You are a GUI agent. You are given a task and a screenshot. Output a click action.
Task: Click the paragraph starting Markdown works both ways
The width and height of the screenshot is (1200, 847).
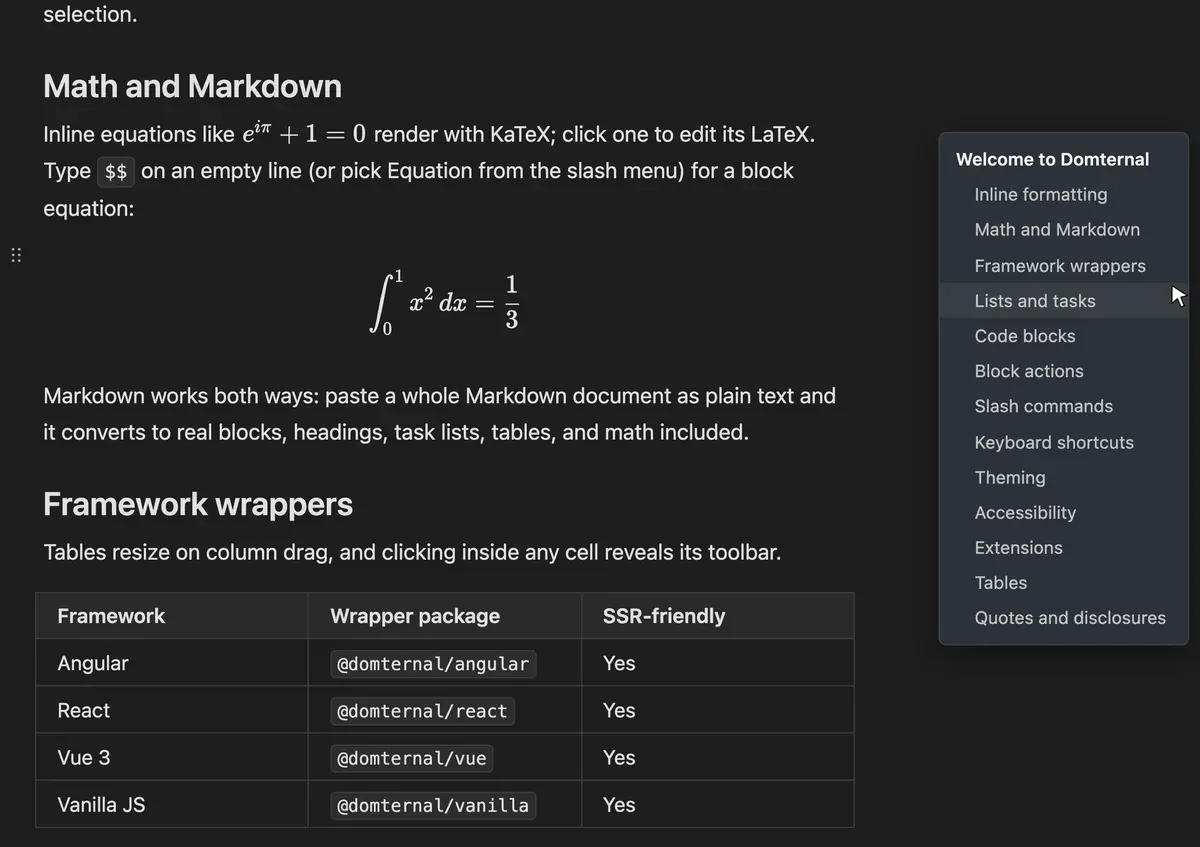[439, 414]
